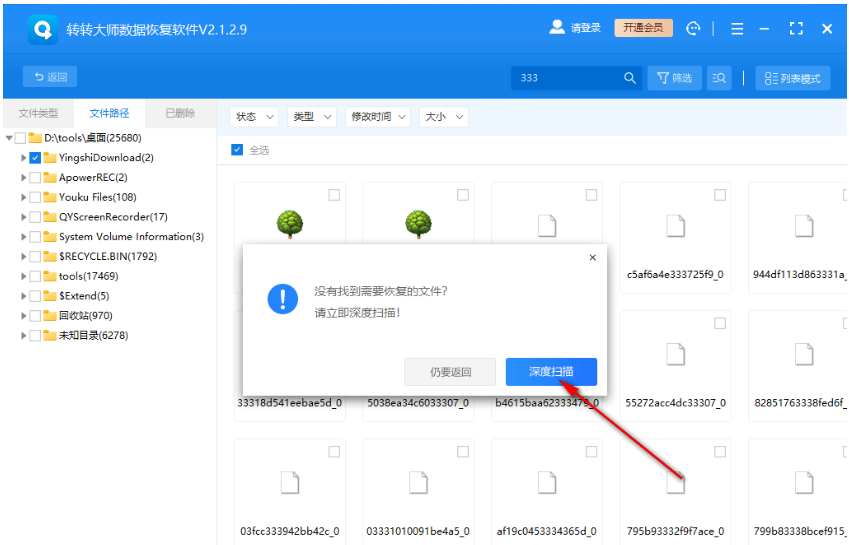The height and width of the screenshot is (545, 849).
Task: Open the 状态 status dropdown
Action: click(x=254, y=117)
